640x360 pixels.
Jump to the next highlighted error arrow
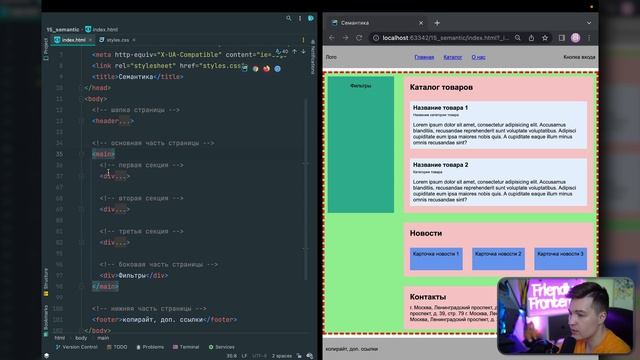point(303,52)
